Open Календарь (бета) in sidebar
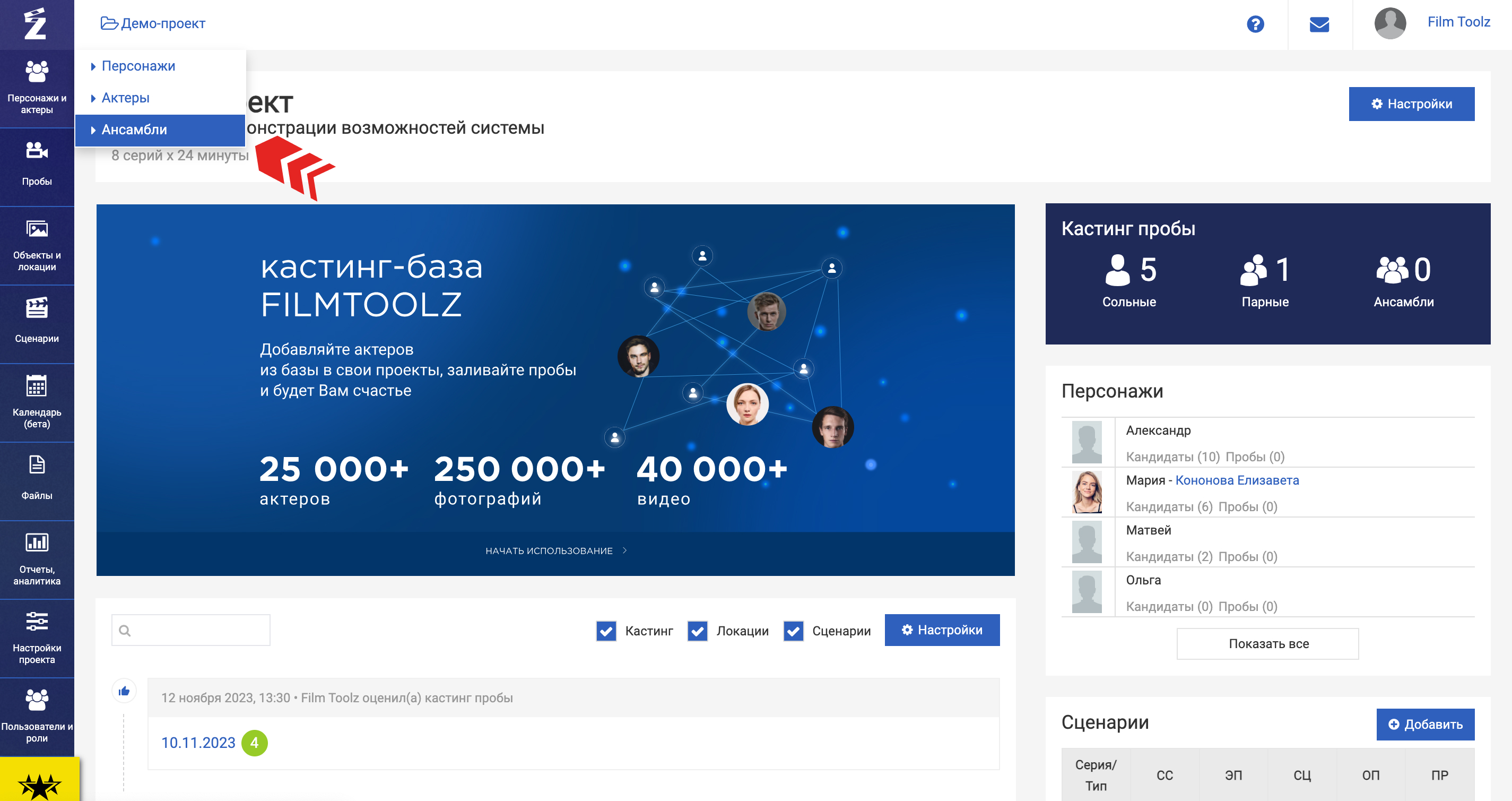 (x=37, y=402)
